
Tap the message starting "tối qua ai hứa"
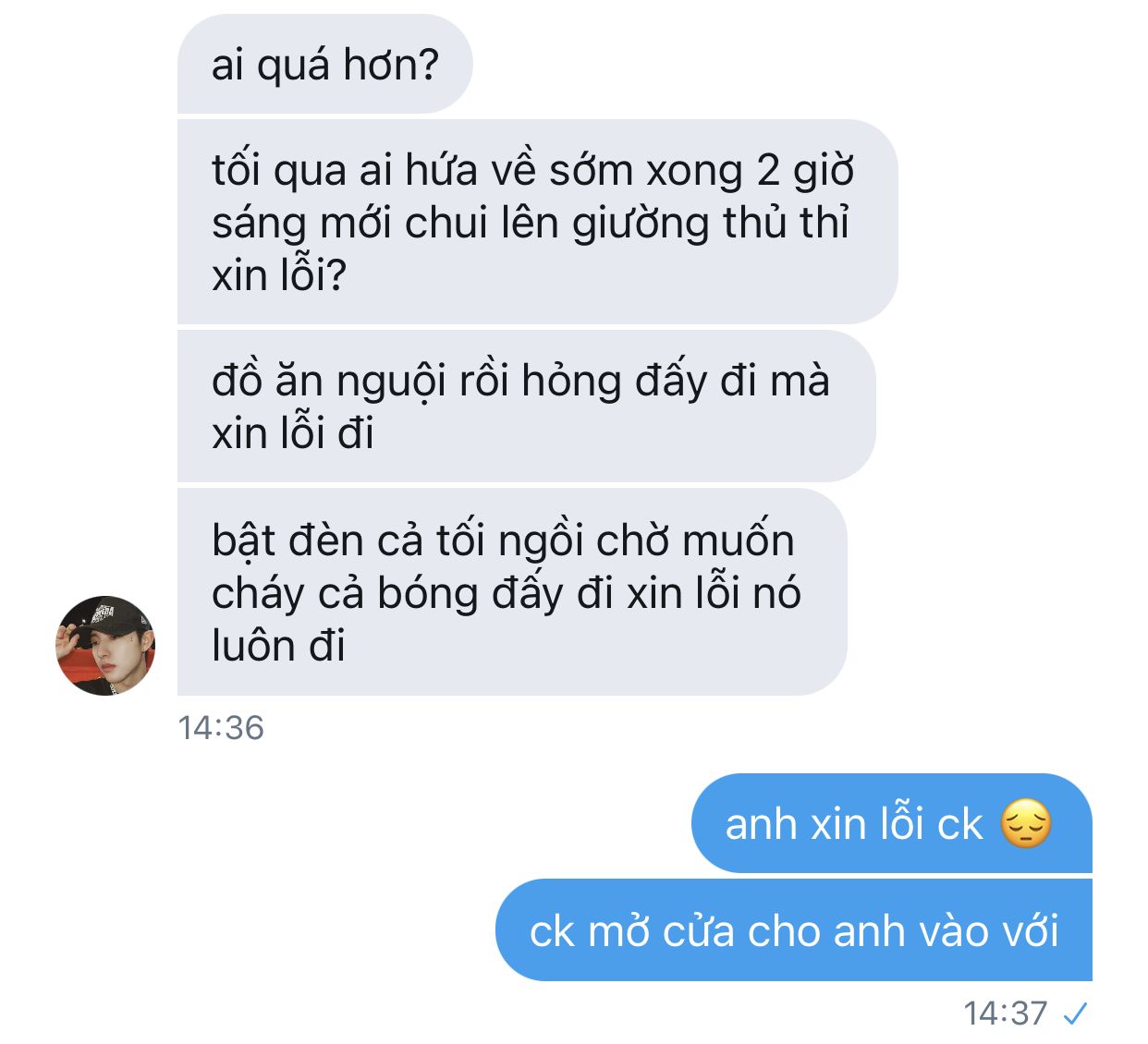(537, 222)
